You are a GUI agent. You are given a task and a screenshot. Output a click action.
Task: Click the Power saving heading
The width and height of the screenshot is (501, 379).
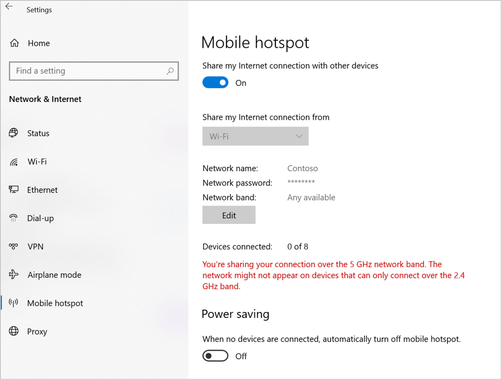[x=235, y=314]
